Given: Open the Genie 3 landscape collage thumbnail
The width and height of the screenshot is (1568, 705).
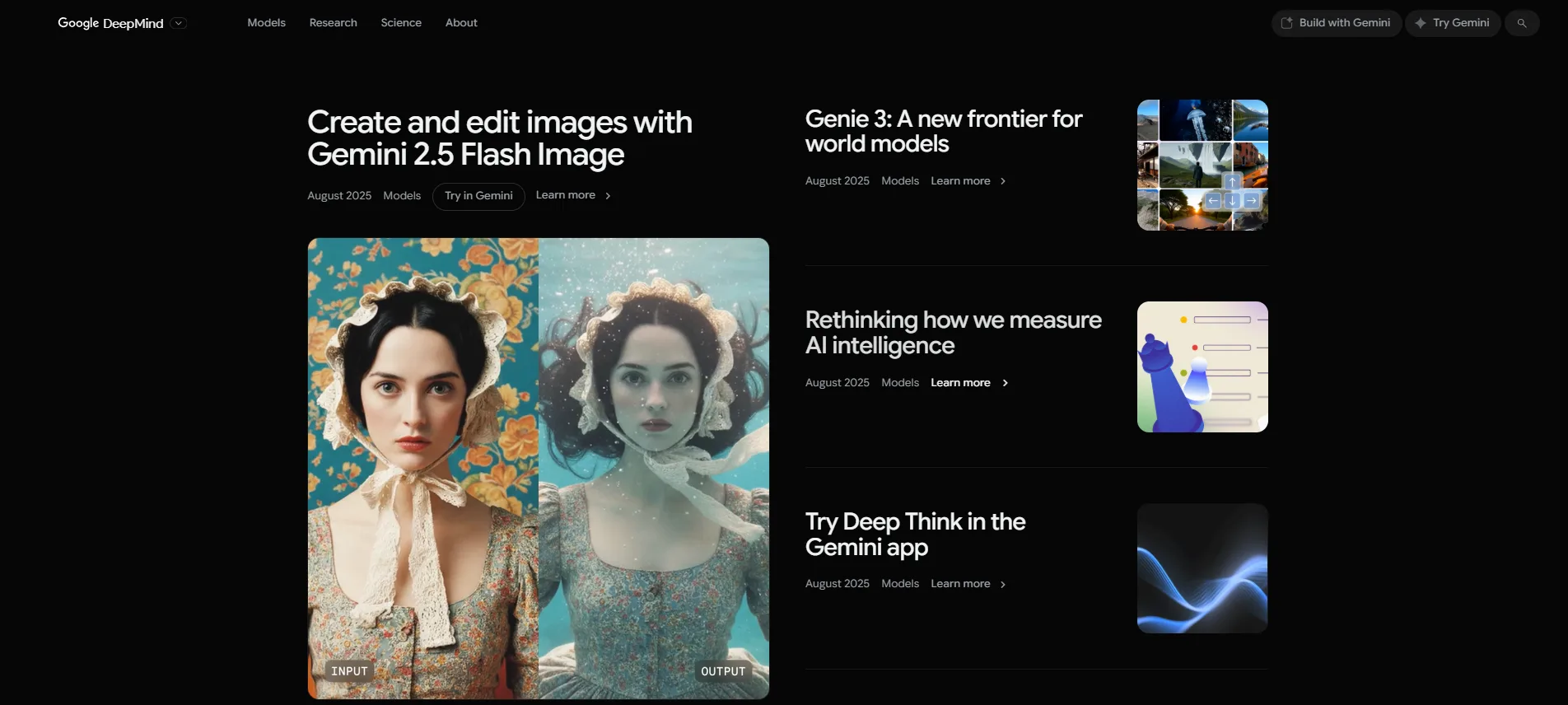Looking at the screenshot, I should pyautogui.click(x=1202, y=165).
